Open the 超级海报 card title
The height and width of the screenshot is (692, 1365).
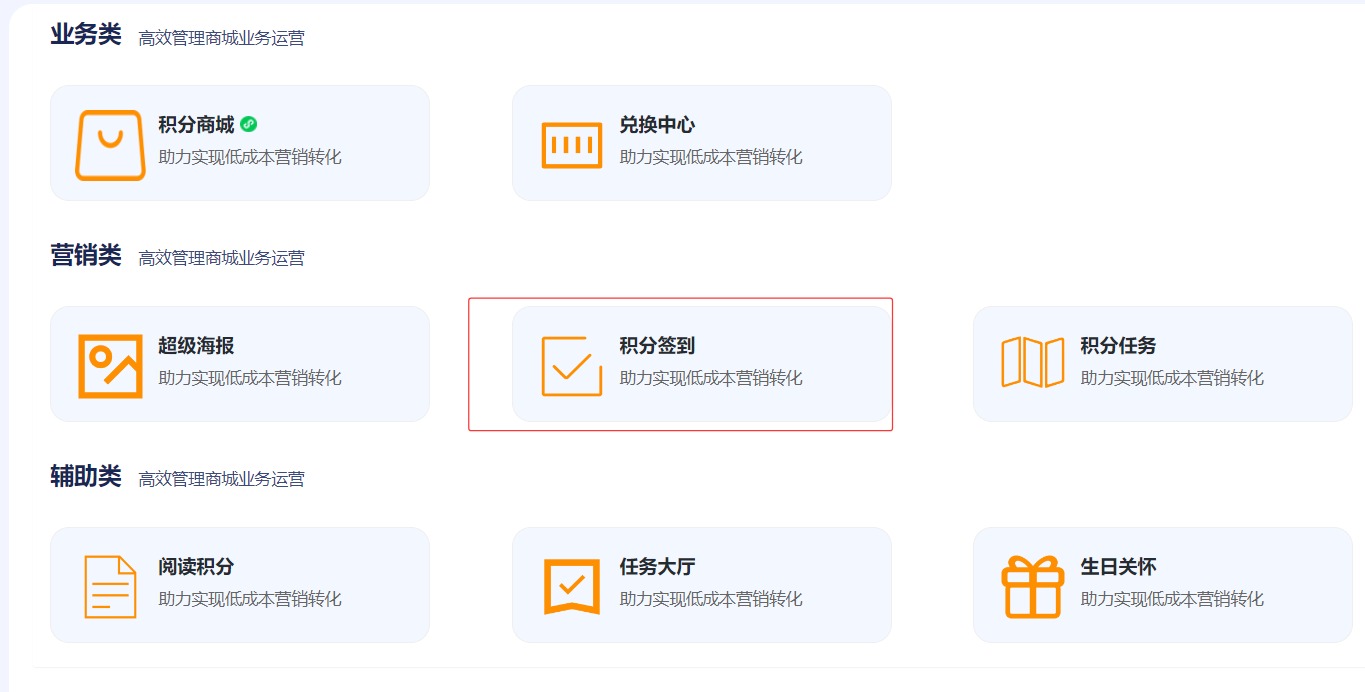(196, 346)
